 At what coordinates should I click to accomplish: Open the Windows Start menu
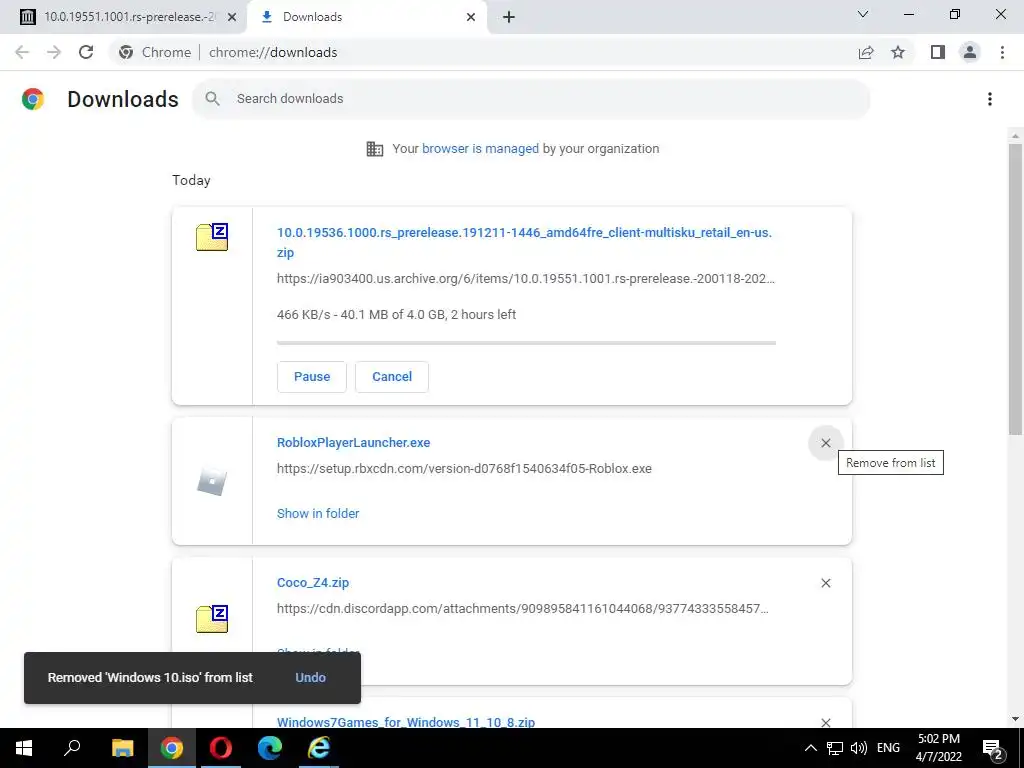pyautogui.click(x=24, y=748)
